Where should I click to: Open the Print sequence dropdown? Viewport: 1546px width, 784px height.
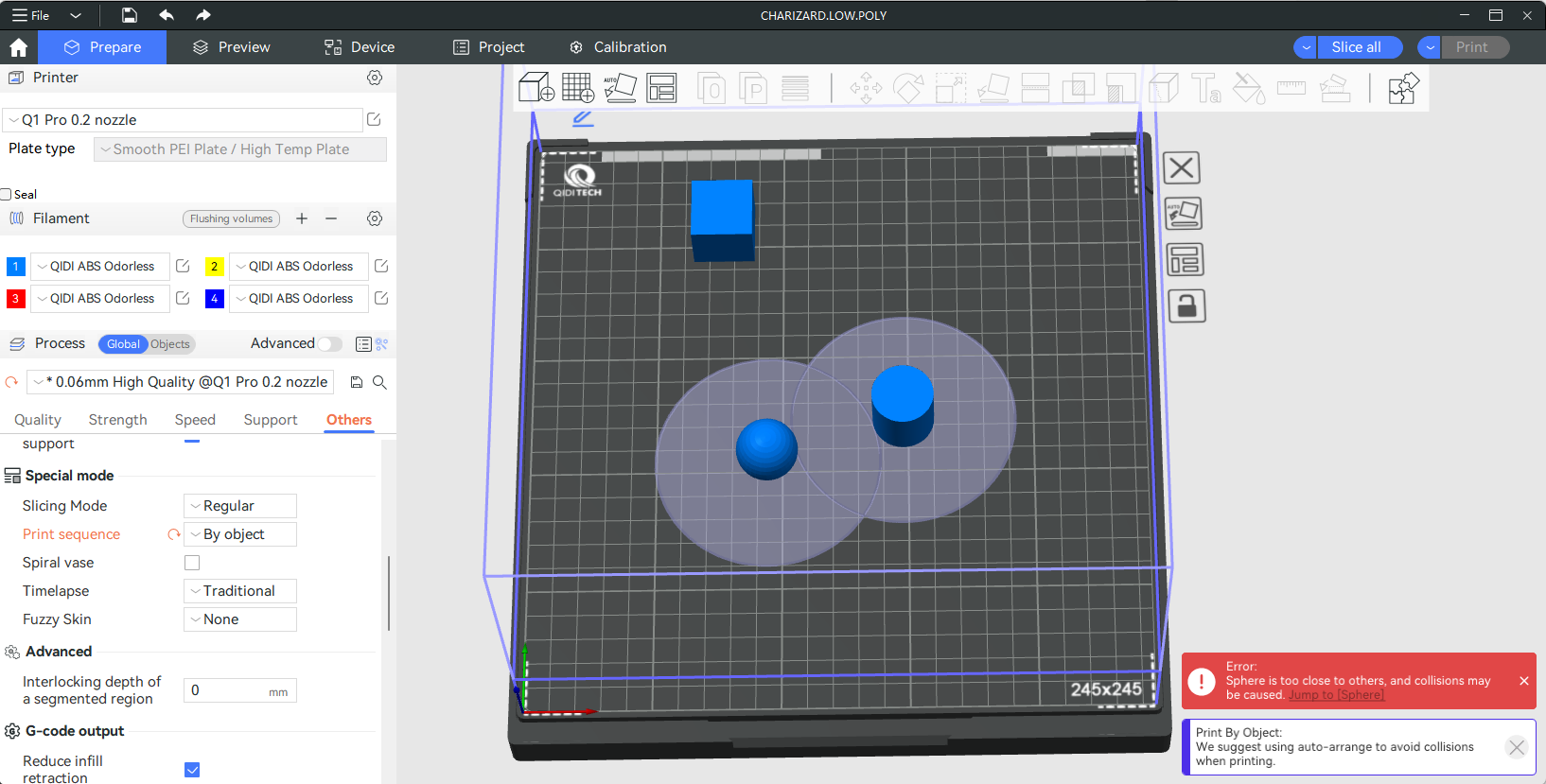point(240,534)
